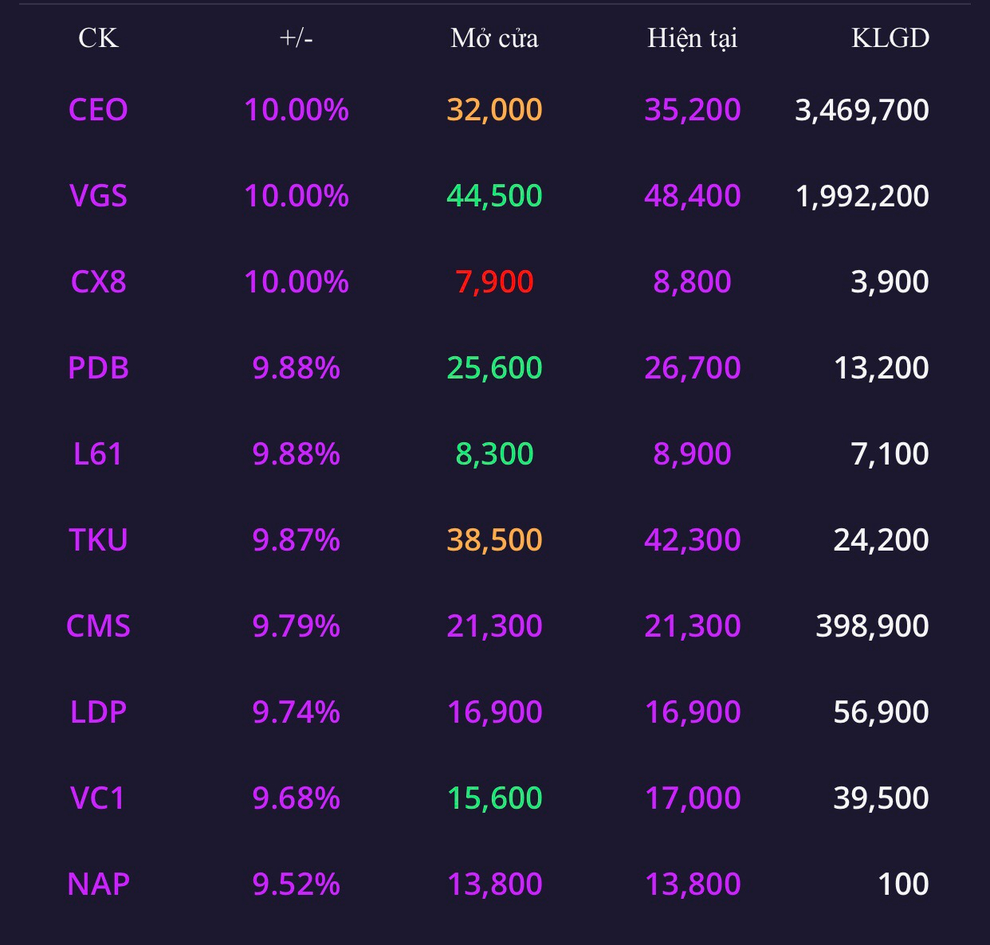The image size is (990, 945).
Task: Click CX8 opening price 7,900
Action: click(494, 282)
